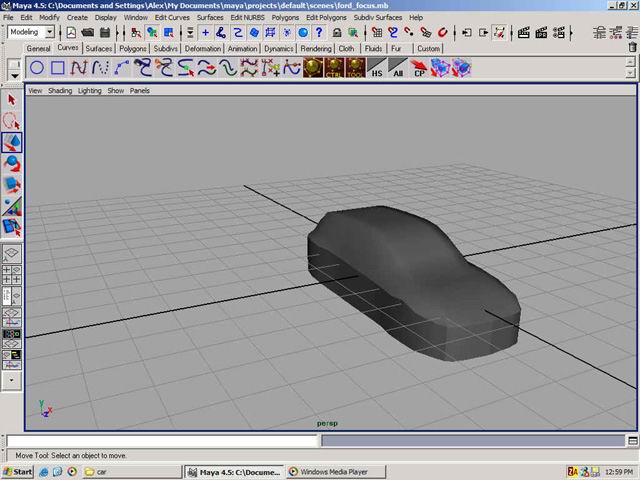Expand the layout options arrow below toolbox
640x480 pixels.
tap(12, 380)
